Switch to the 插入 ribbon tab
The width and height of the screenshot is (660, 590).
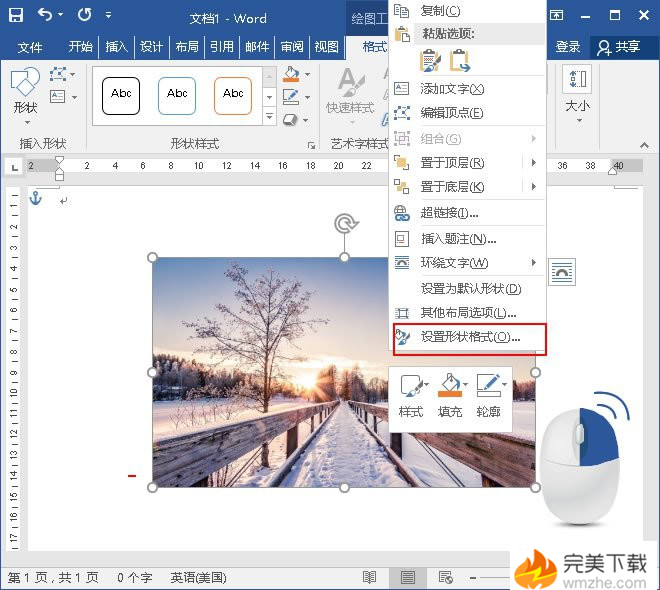coord(116,46)
